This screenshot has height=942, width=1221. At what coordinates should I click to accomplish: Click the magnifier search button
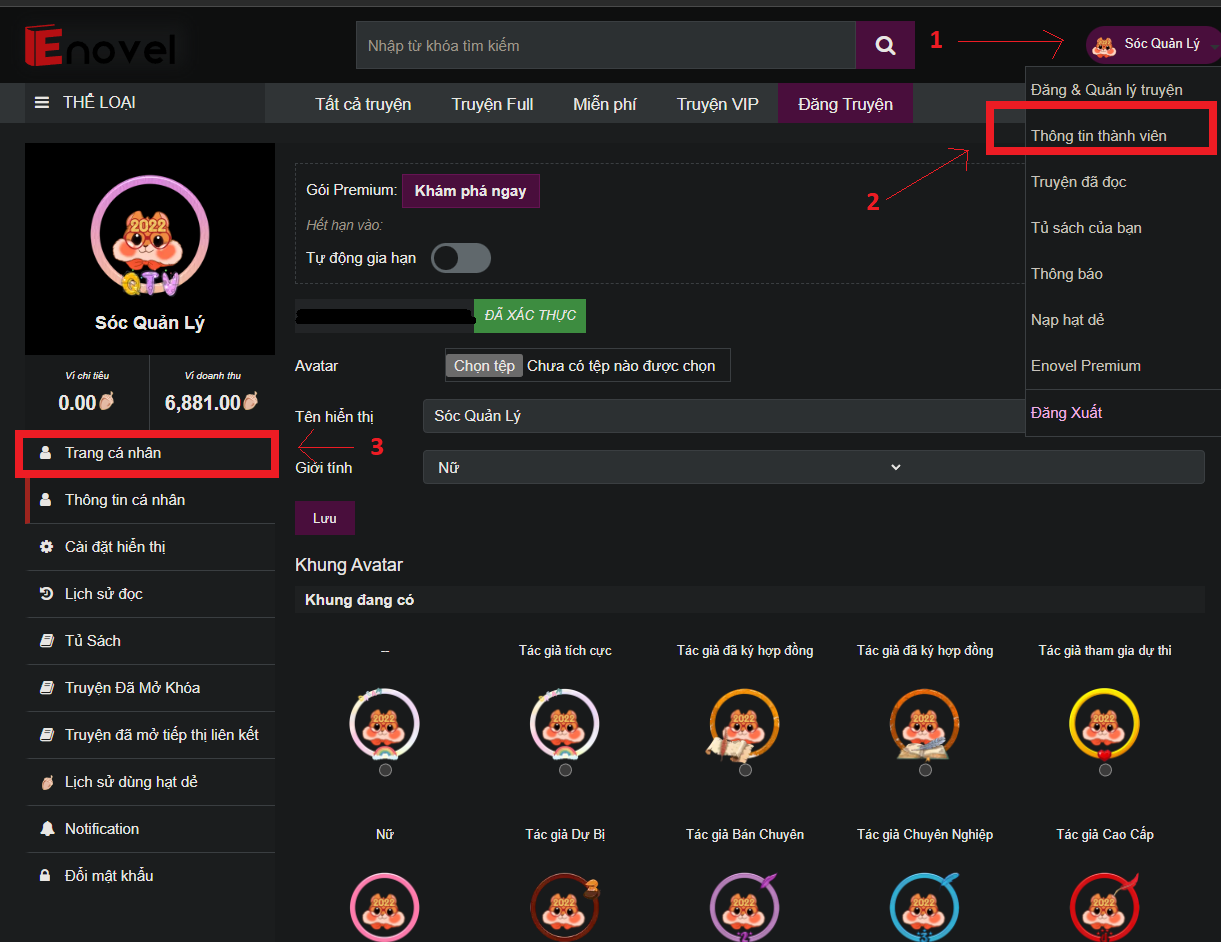point(885,45)
